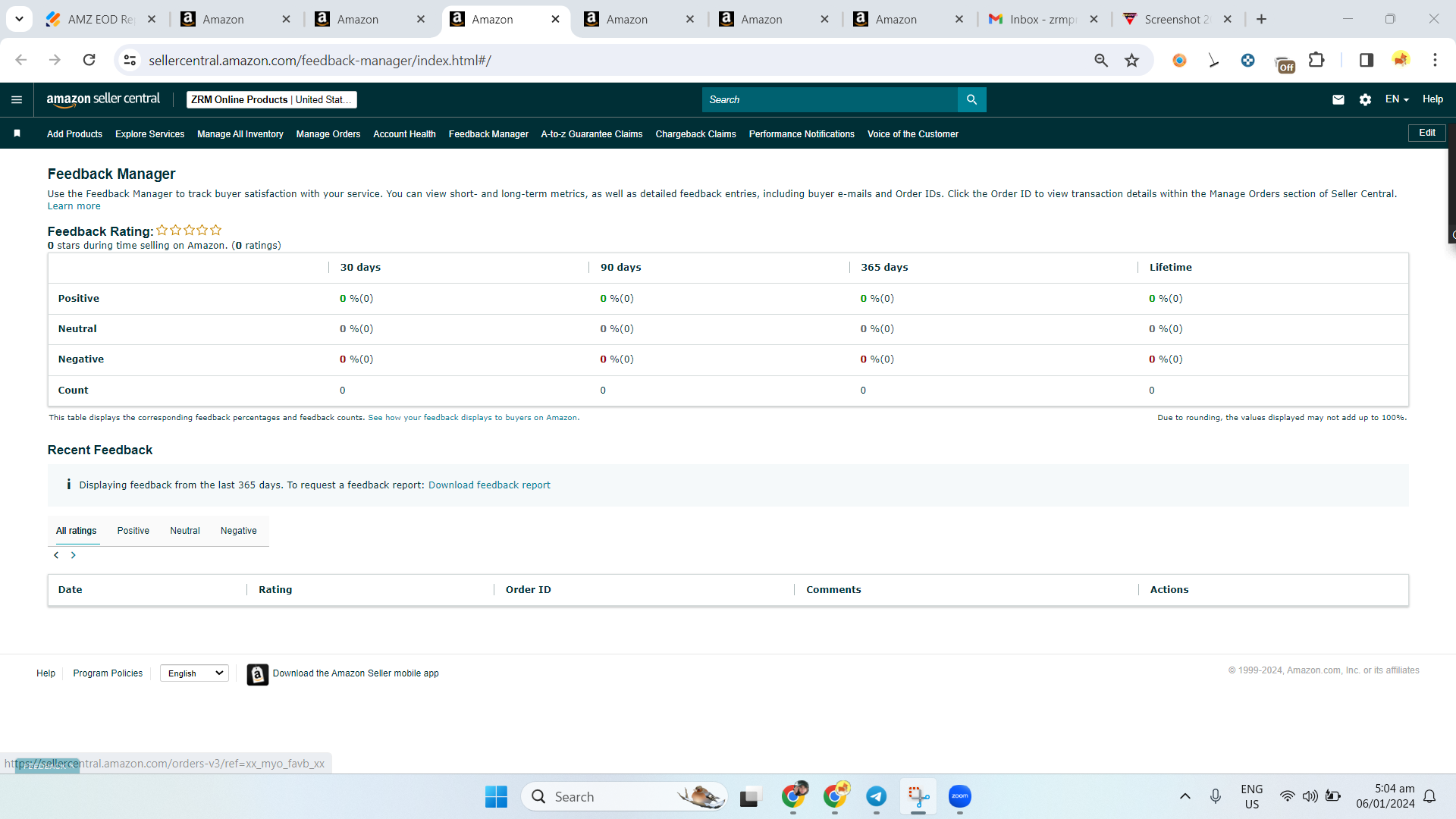Show hidden icons chevron in the system tray
The width and height of the screenshot is (1456, 819).
[x=1185, y=796]
